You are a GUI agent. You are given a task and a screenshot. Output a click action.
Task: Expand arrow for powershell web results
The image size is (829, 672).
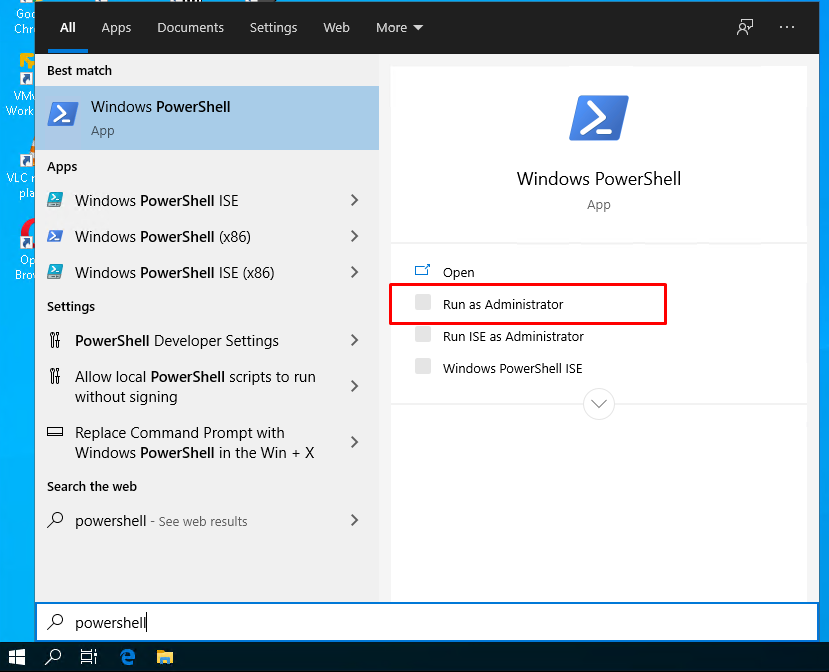click(x=355, y=520)
